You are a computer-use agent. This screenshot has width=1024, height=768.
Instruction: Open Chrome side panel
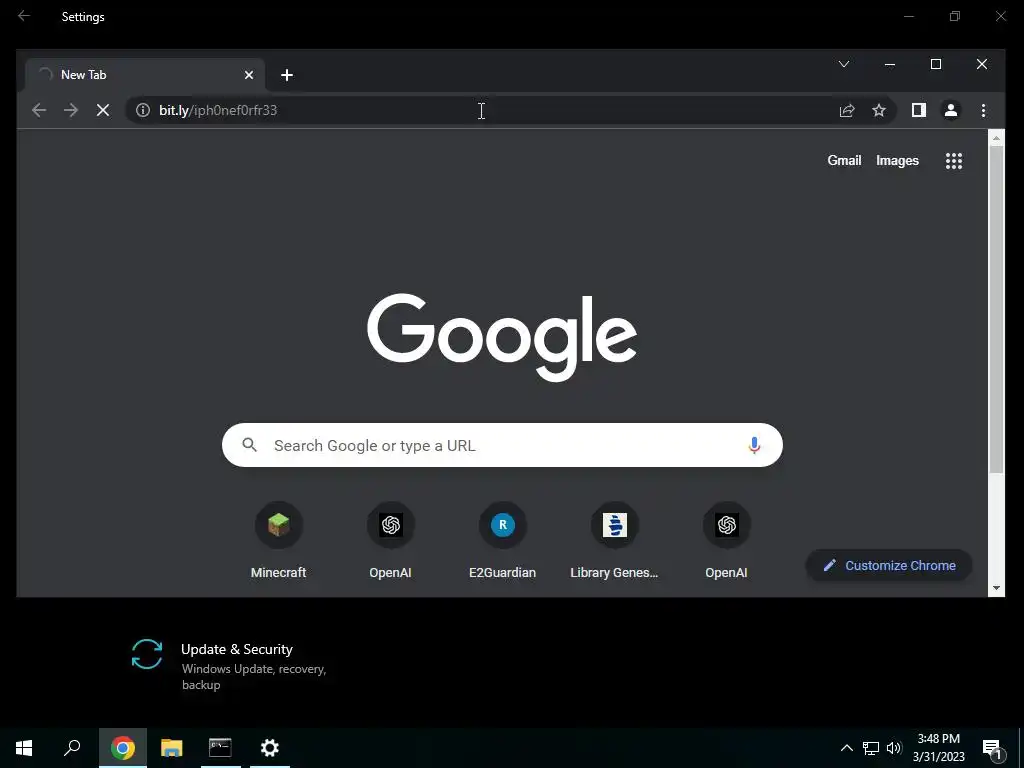[x=919, y=110]
